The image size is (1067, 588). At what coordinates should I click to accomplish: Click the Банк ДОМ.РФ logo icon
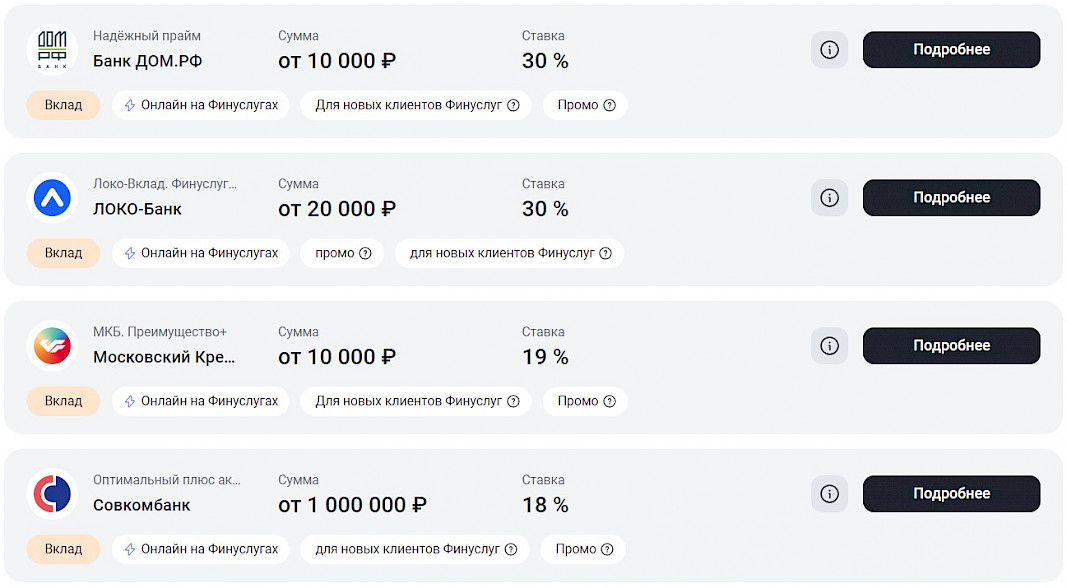(x=52, y=50)
